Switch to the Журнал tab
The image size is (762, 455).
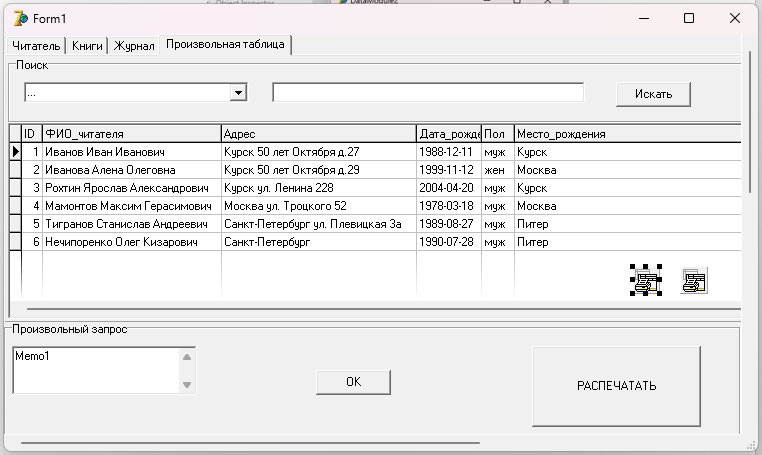[x=134, y=46]
